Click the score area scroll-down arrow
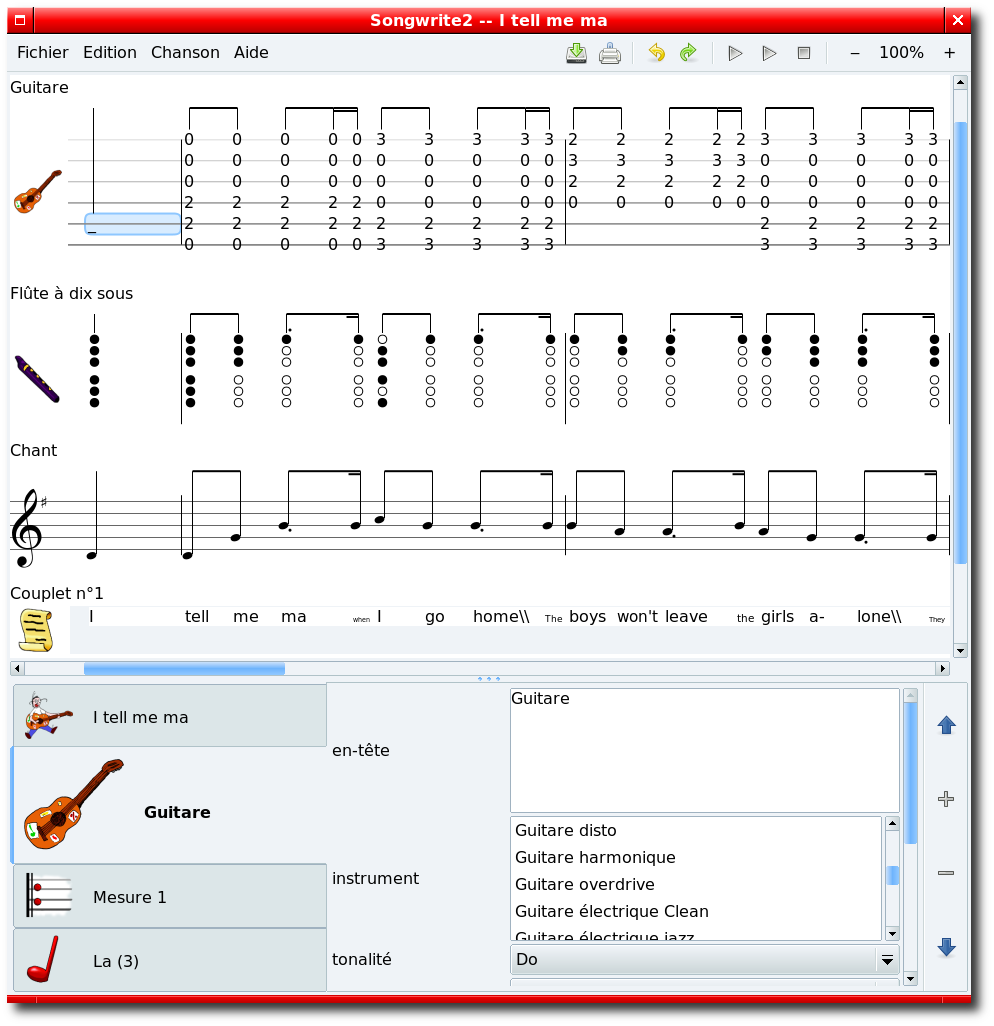 pyautogui.click(x=961, y=650)
